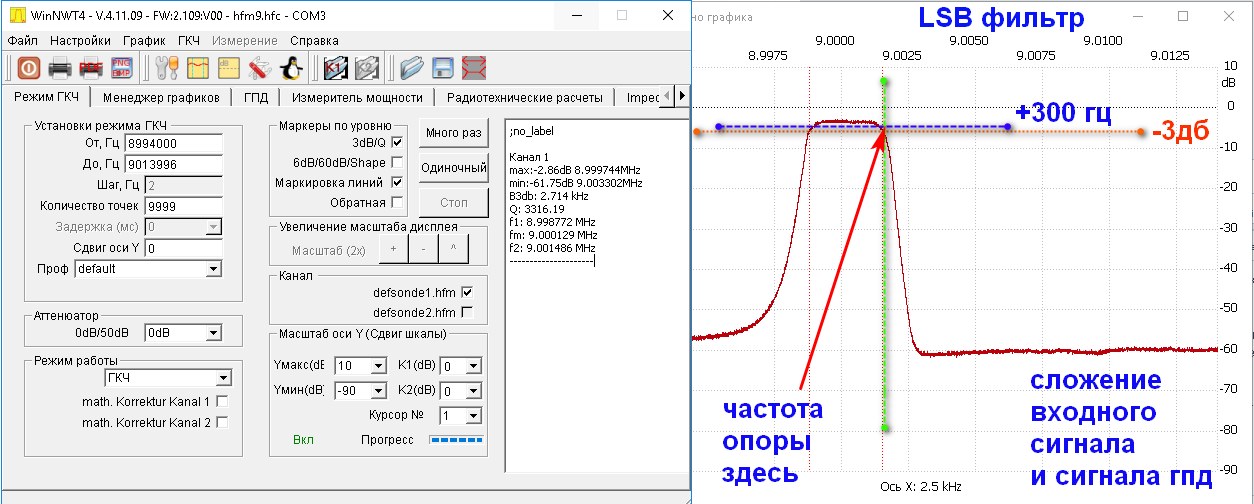Screen dimensions: 1254x504
Task: Click the PDF export toolbar icon
Action: pyautogui.click(x=91, y=68)
